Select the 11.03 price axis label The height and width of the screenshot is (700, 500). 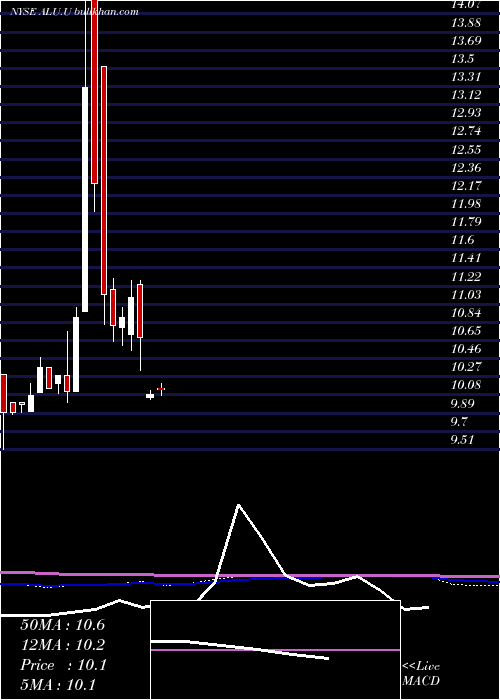click(466, 295)
